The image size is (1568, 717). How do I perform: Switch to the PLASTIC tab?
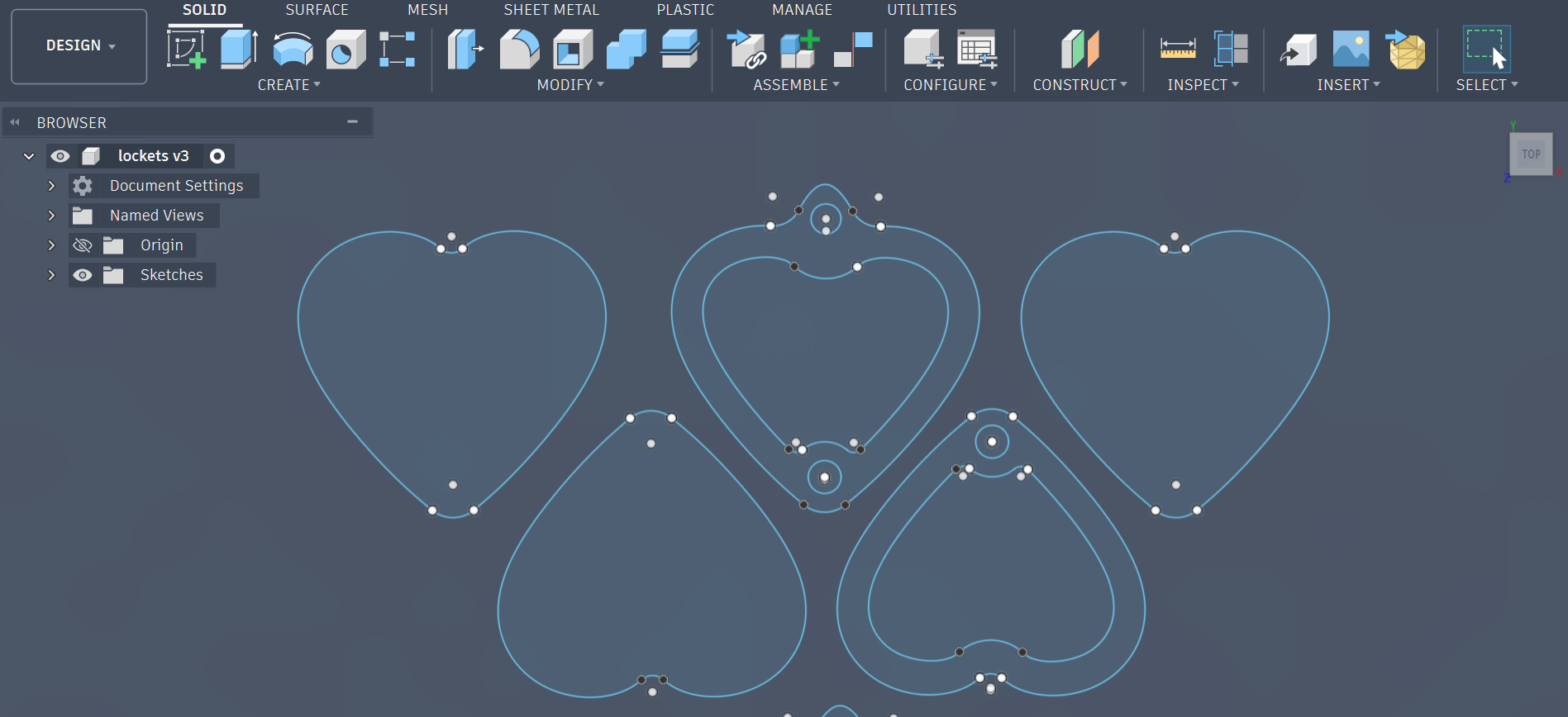(x=685, y=10)
